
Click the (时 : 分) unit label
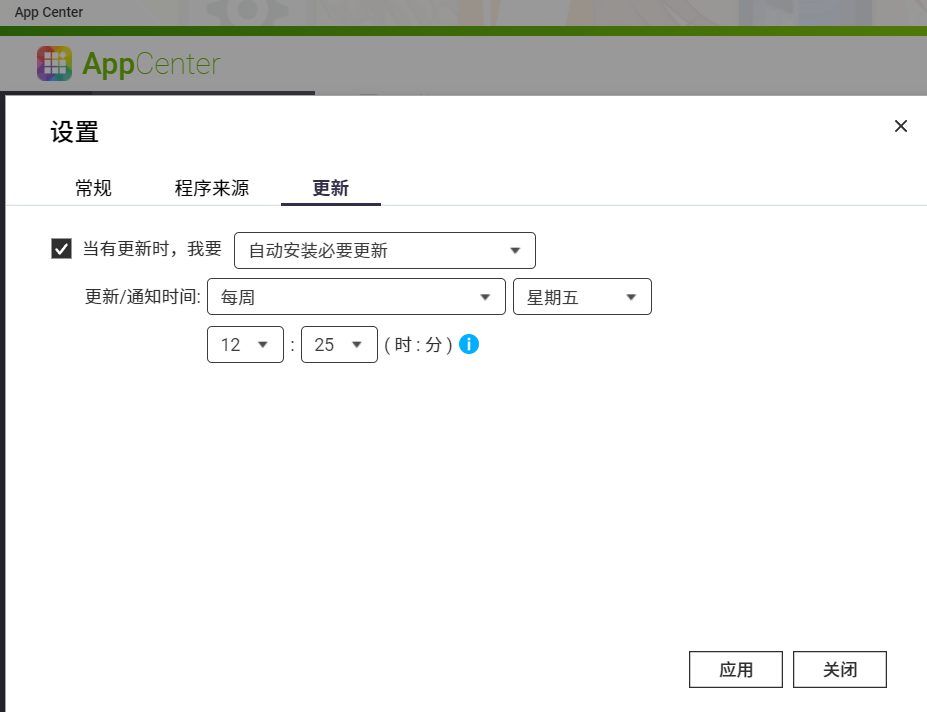pos(418,345)
